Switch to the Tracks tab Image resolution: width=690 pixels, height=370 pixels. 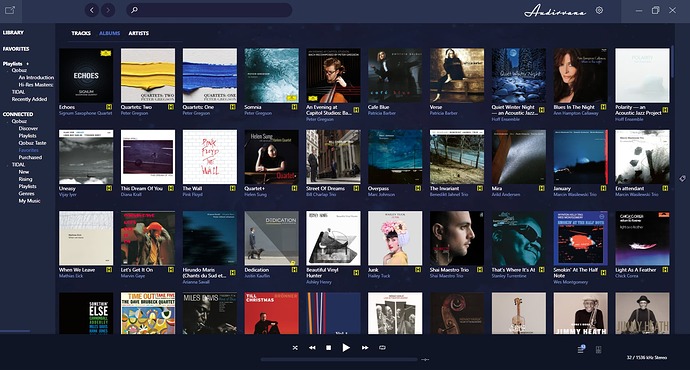[81, 33]
